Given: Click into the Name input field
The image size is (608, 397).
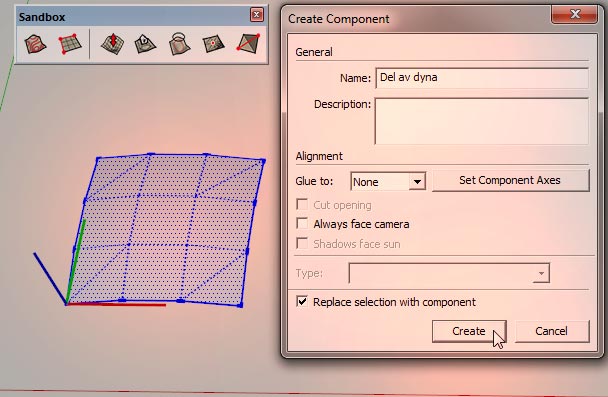Looking at the screenshot, I should point(482,78).
